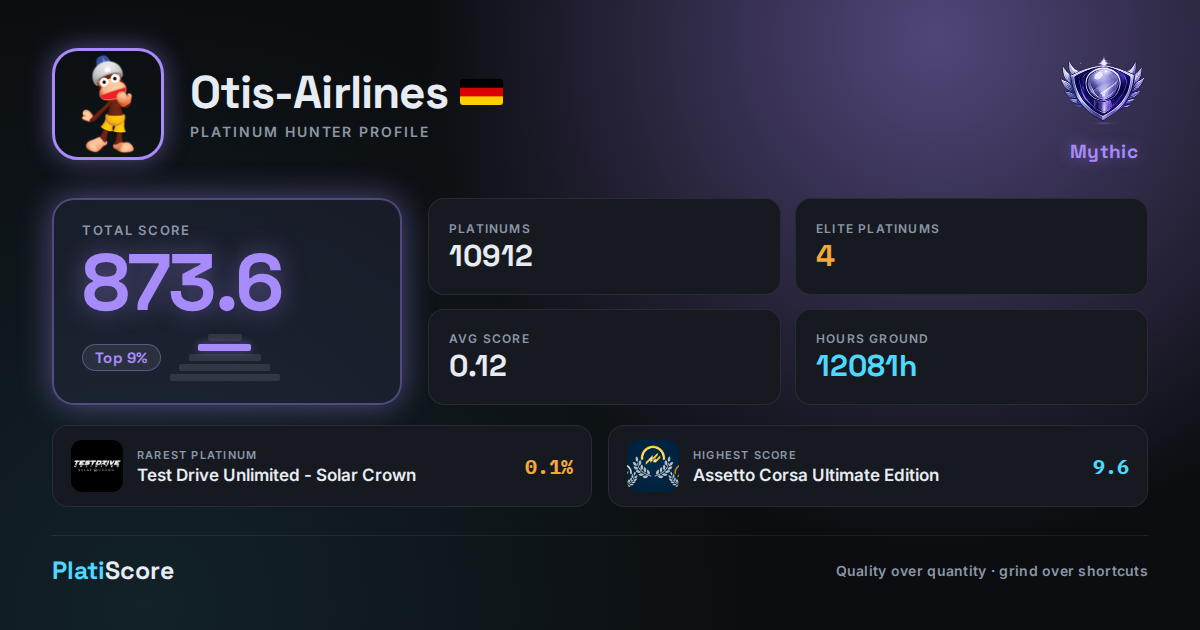Viewport: 1200px width, 630px height.
Task: Click the 0.1% rarity percentage
Action: (549, 467)
